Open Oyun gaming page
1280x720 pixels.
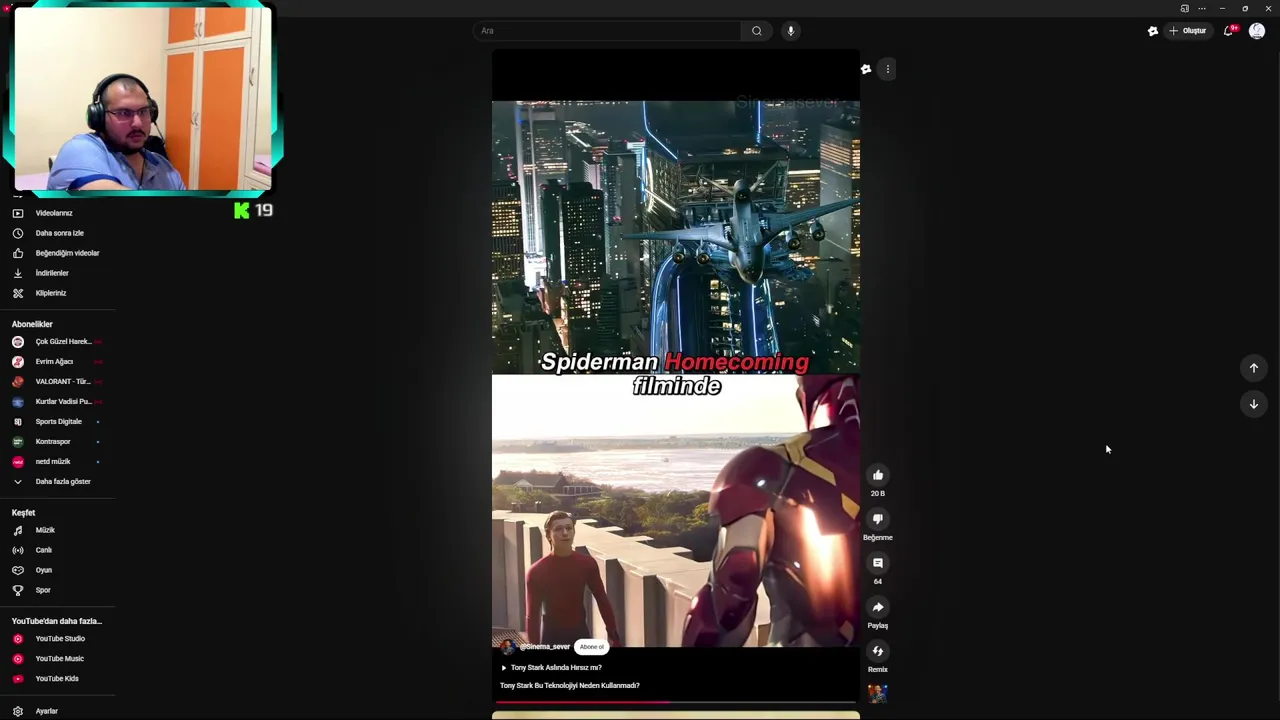click(x=44, y=570)
